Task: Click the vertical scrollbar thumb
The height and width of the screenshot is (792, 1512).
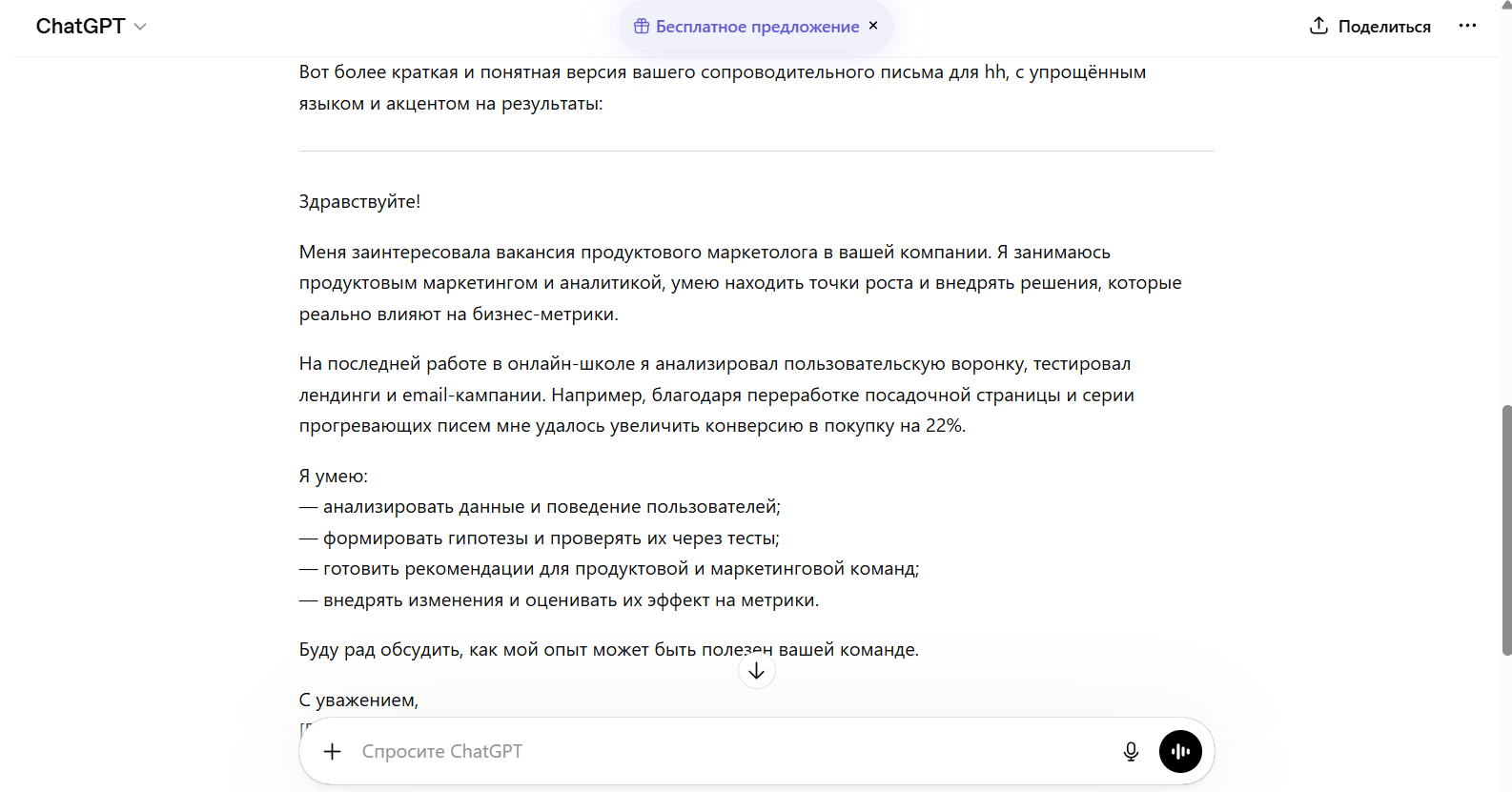Action: [1506, 529]
